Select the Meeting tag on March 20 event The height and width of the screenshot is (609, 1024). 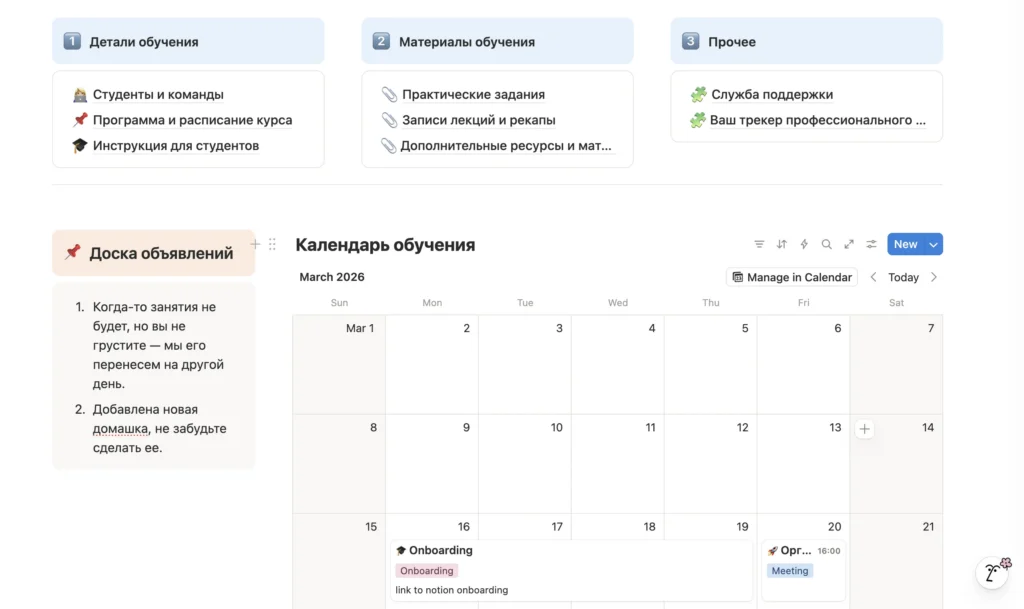coord(790,571)
